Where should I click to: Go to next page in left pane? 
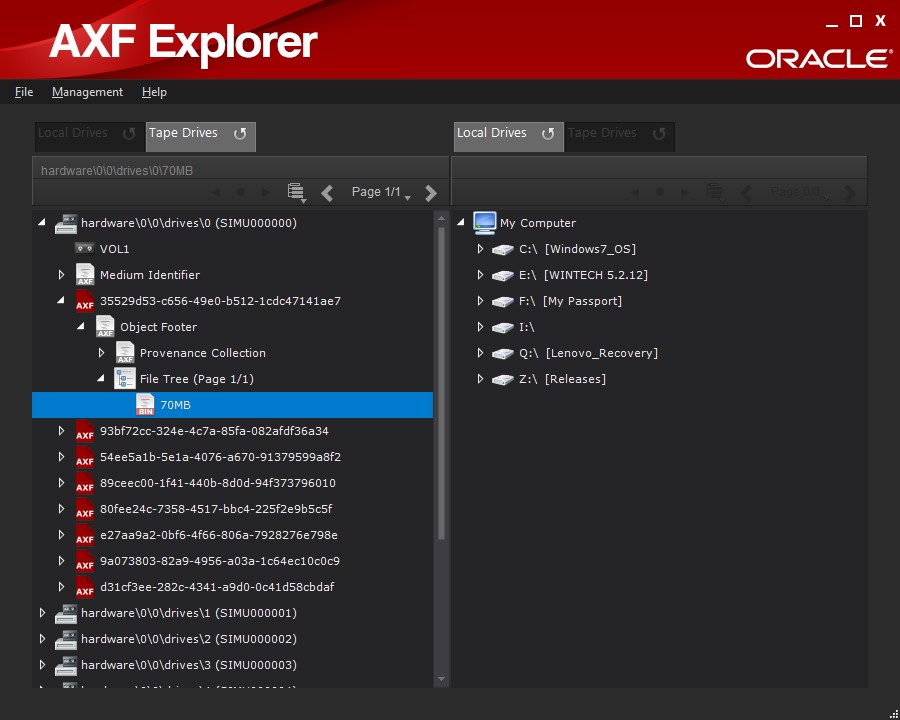click(430, 192)
